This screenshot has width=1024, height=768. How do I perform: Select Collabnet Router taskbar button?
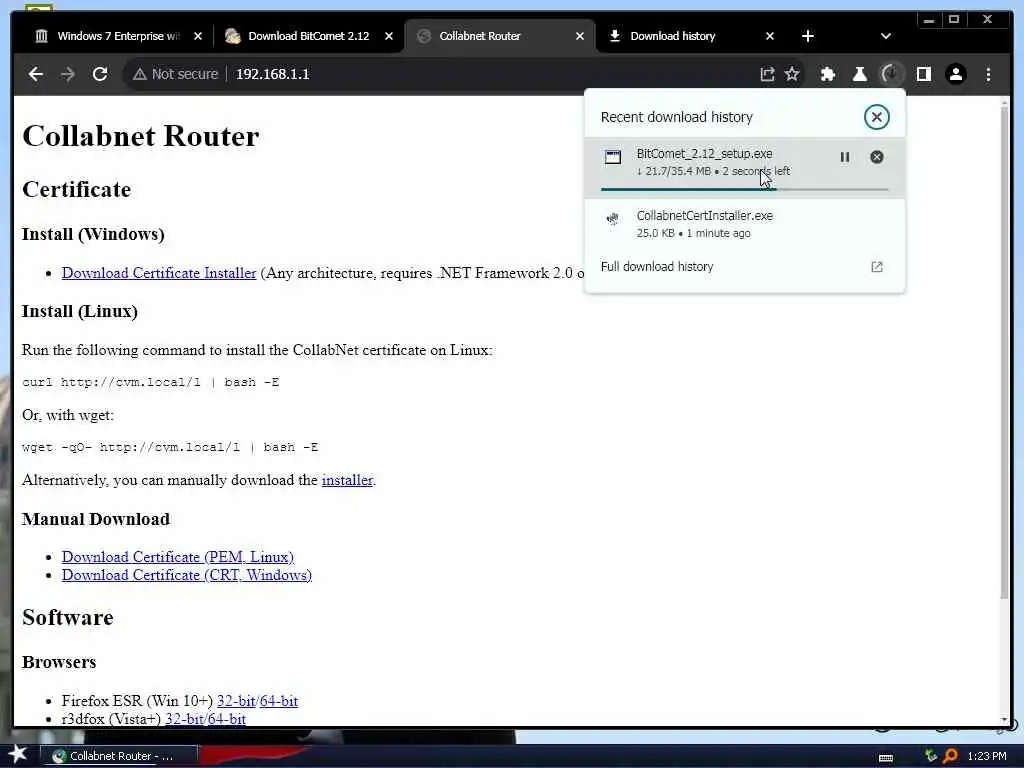click(x=119, y=756)
